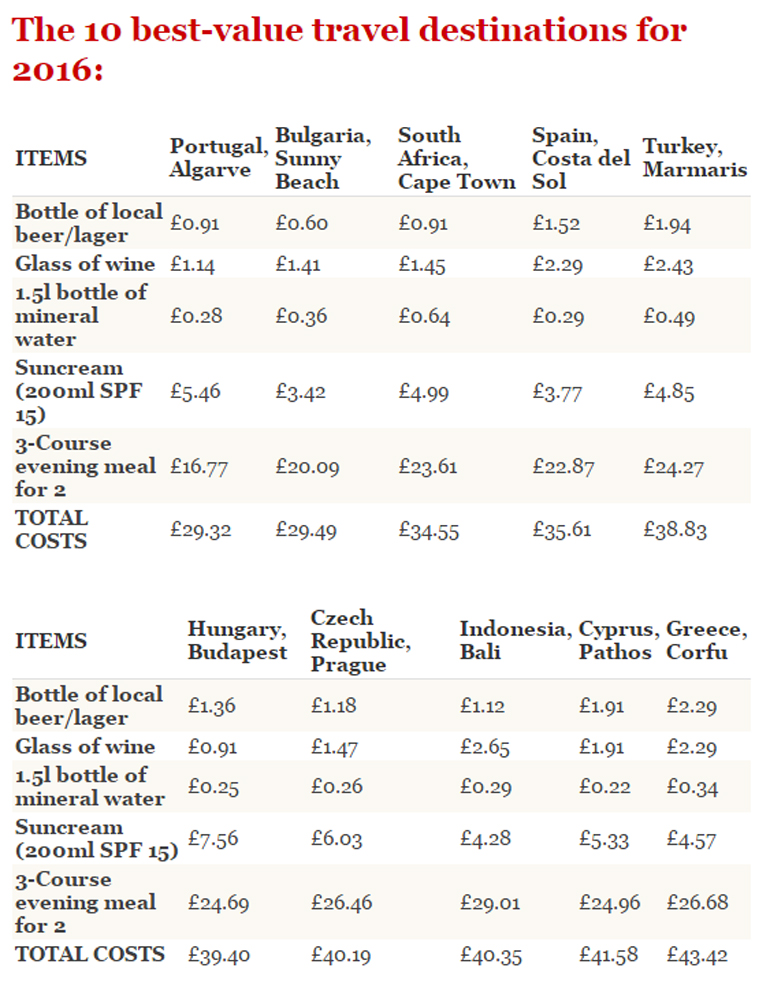Viewport: 770px width, 990px height.
Task: Click the Spain, Costa del Sol header
Action: (580, 158)
